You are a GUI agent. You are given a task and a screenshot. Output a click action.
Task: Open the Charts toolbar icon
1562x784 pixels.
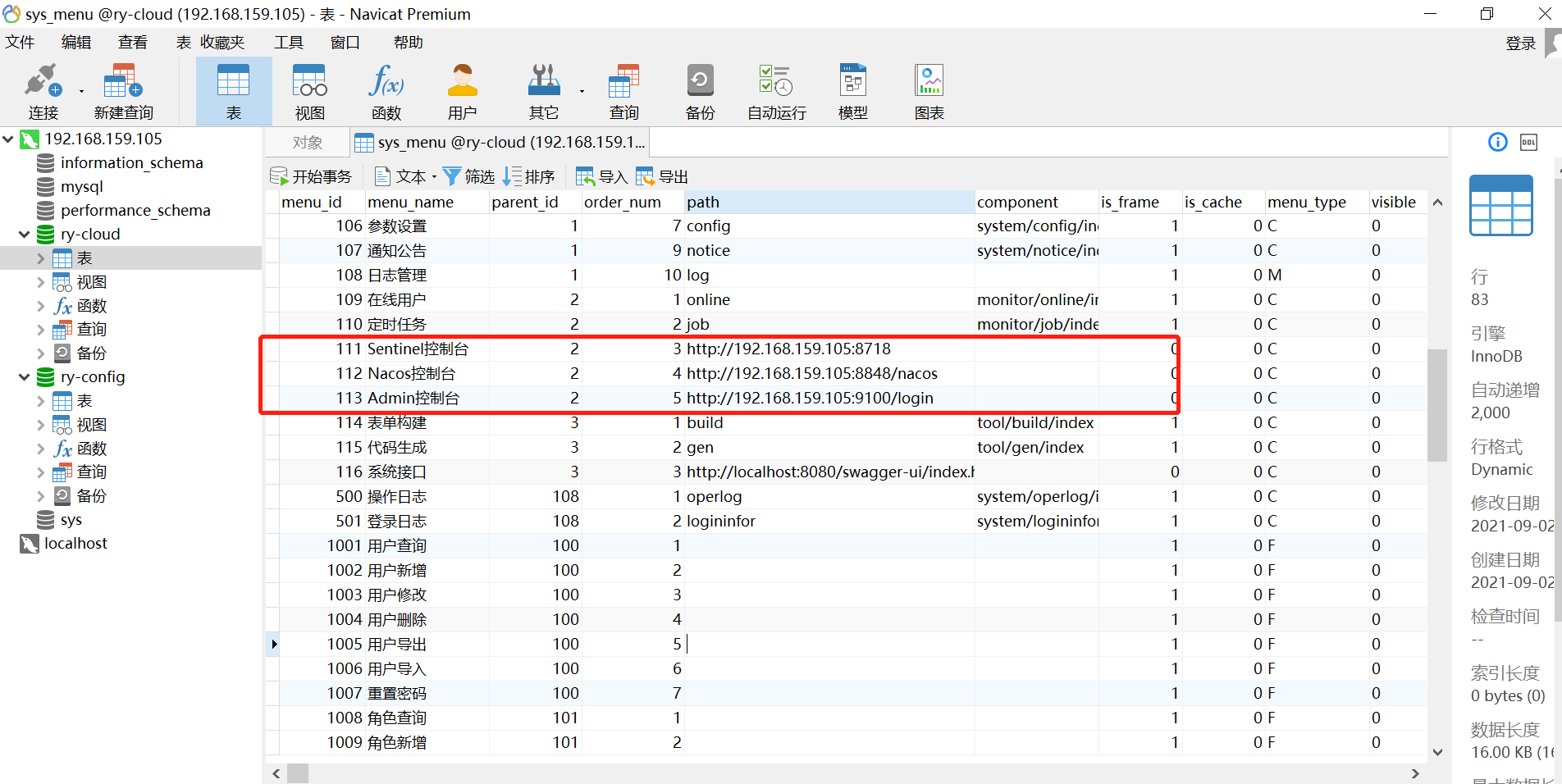[x=929, y=92]
